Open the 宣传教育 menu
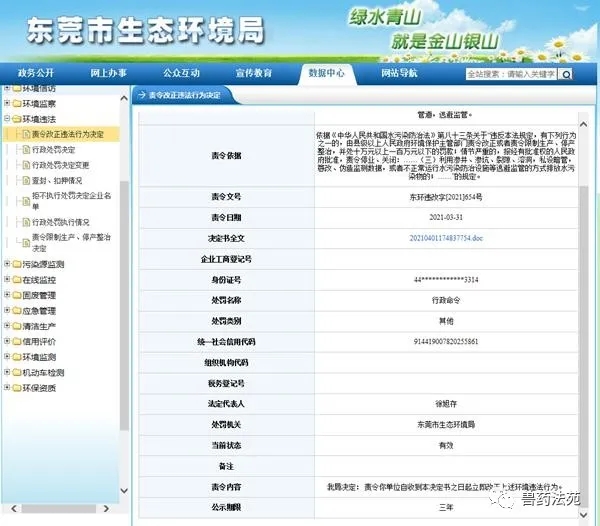This screenshot has width=600, height=526. [x=254, y=73]
